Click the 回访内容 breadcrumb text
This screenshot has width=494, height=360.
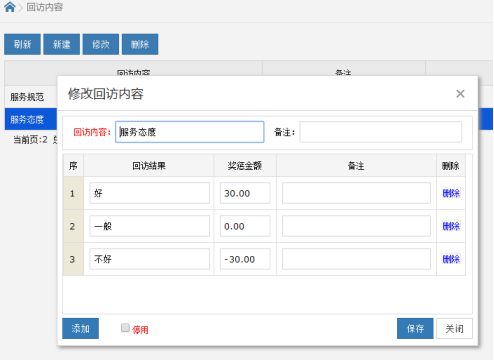pos(45,7)
